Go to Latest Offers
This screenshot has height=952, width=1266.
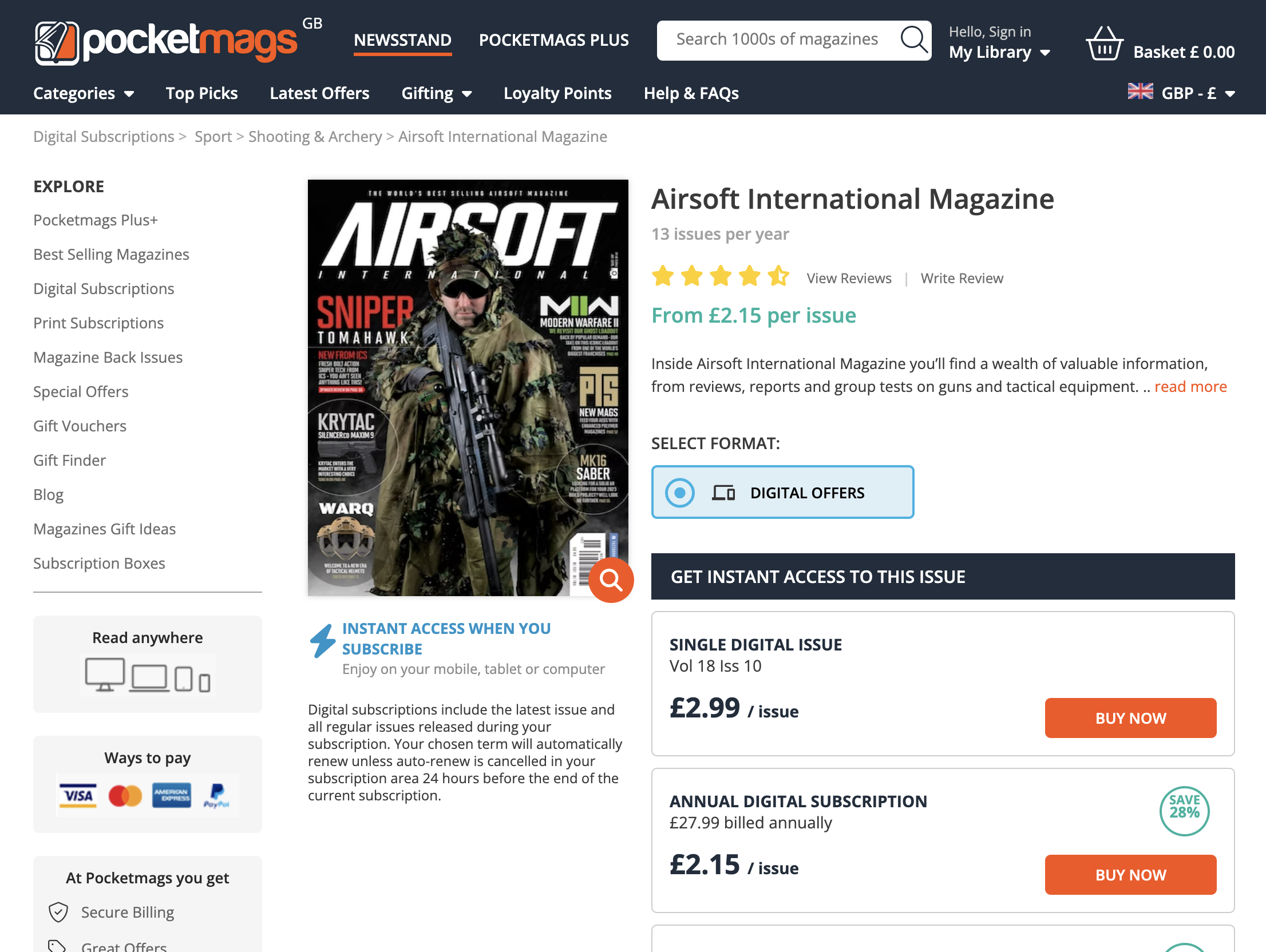point(319,93)
